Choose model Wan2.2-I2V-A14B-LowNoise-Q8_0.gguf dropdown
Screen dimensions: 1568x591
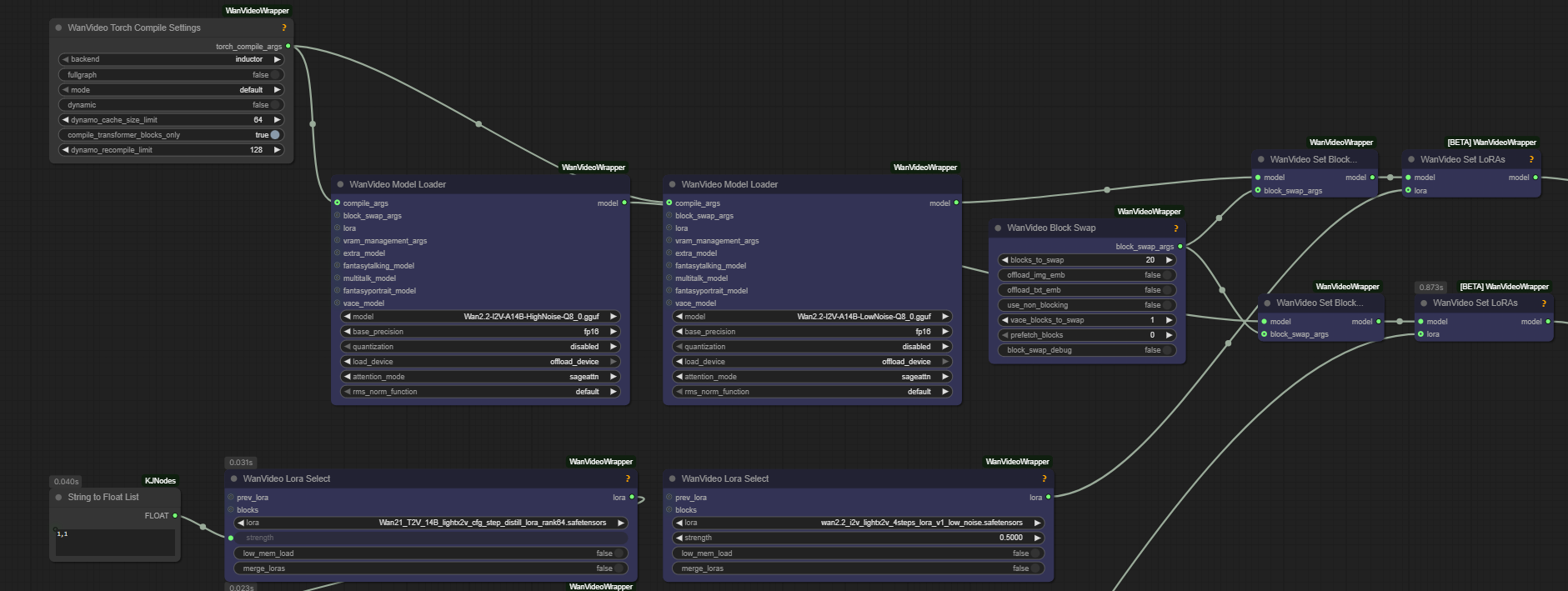[813, 316]
